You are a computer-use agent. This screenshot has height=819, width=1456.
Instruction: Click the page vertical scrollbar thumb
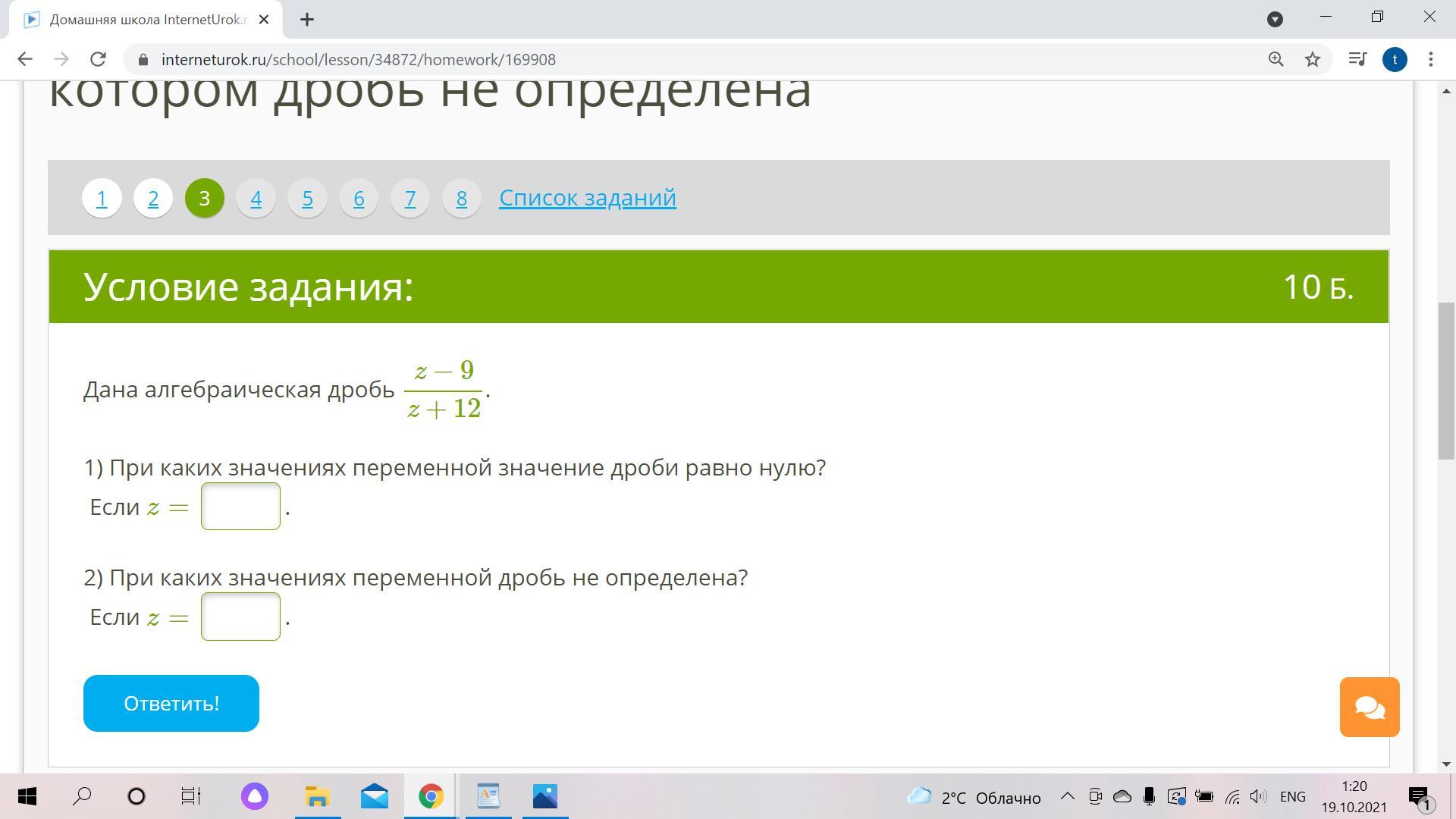coord(1445,379)
